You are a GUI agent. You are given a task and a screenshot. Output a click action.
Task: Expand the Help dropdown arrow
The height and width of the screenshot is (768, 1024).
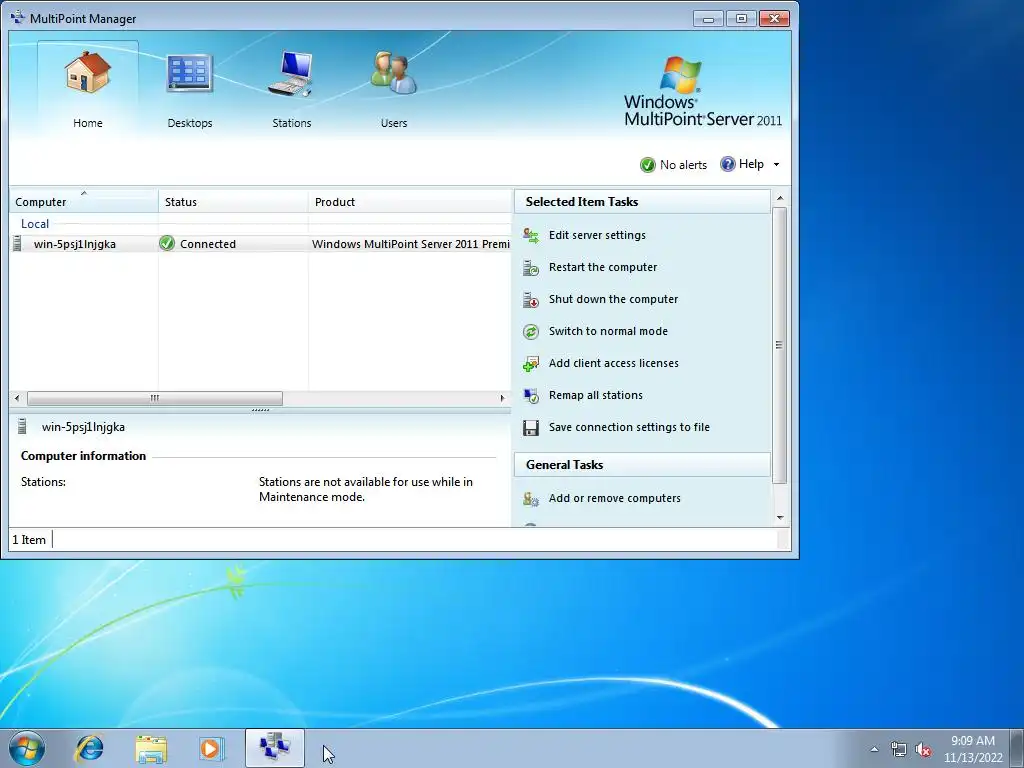click(776, 165)
